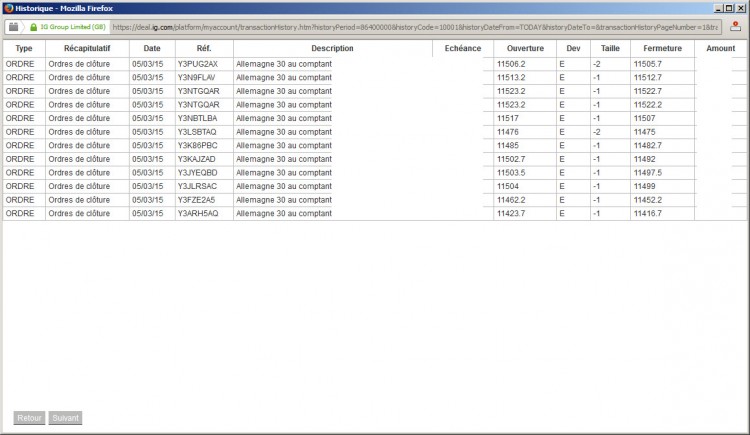Click the Retour button
Screen dimensions: 750x435
pyautogui.click(x=29, y=418)
